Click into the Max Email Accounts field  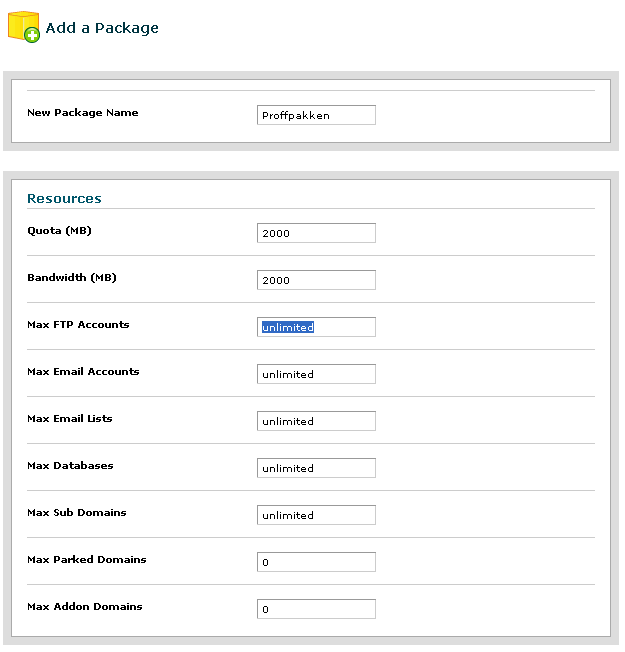pyautogui.click(x=316, y=374)
